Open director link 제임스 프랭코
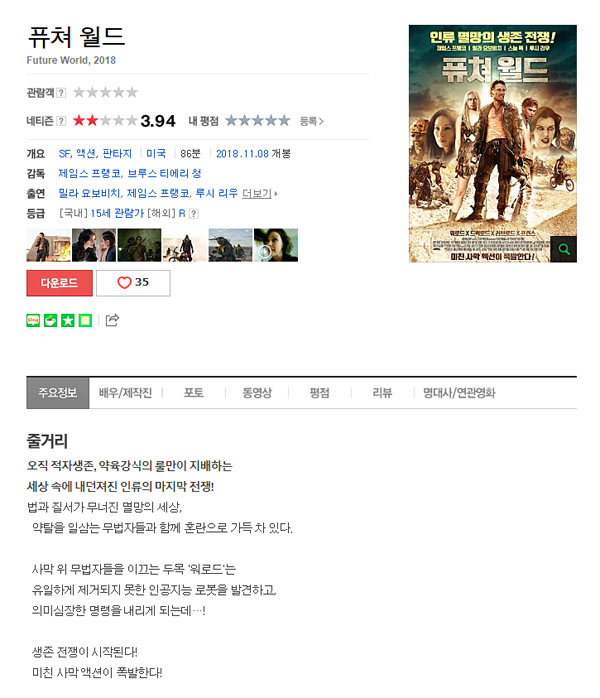Image resolution: width=600 pixels, height=698 pixels. click(89, 174)
